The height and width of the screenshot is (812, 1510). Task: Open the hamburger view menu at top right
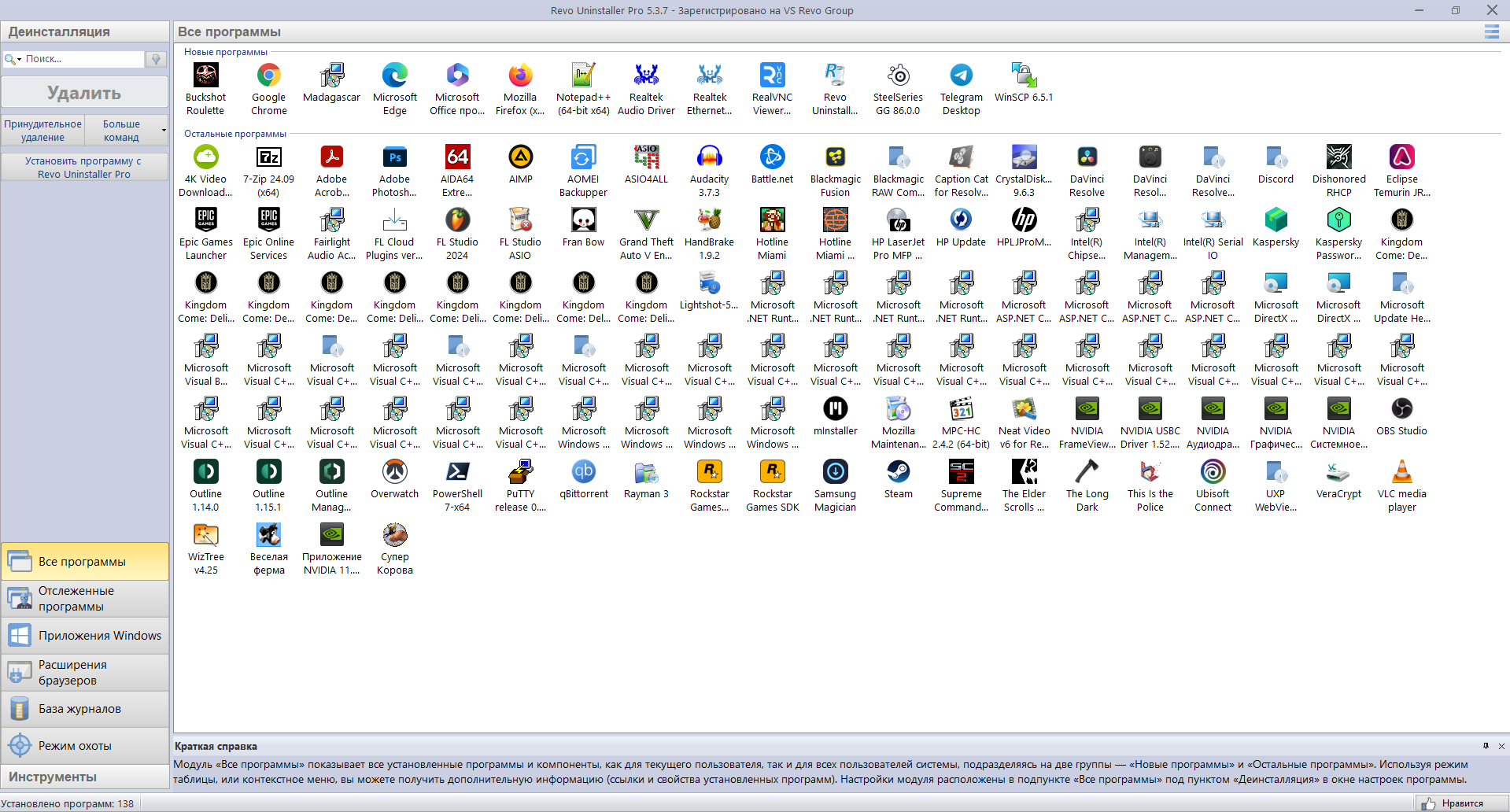click(x=1491, y=31)
